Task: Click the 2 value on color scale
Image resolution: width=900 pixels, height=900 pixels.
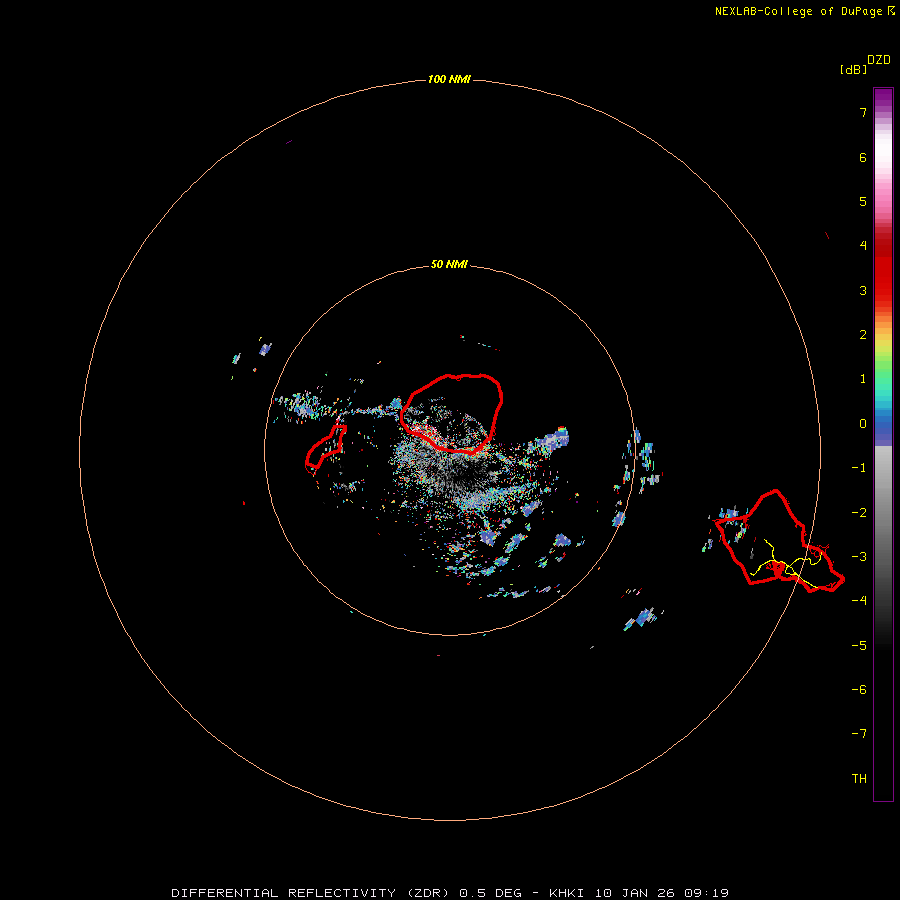Action: tap(863, 335)
